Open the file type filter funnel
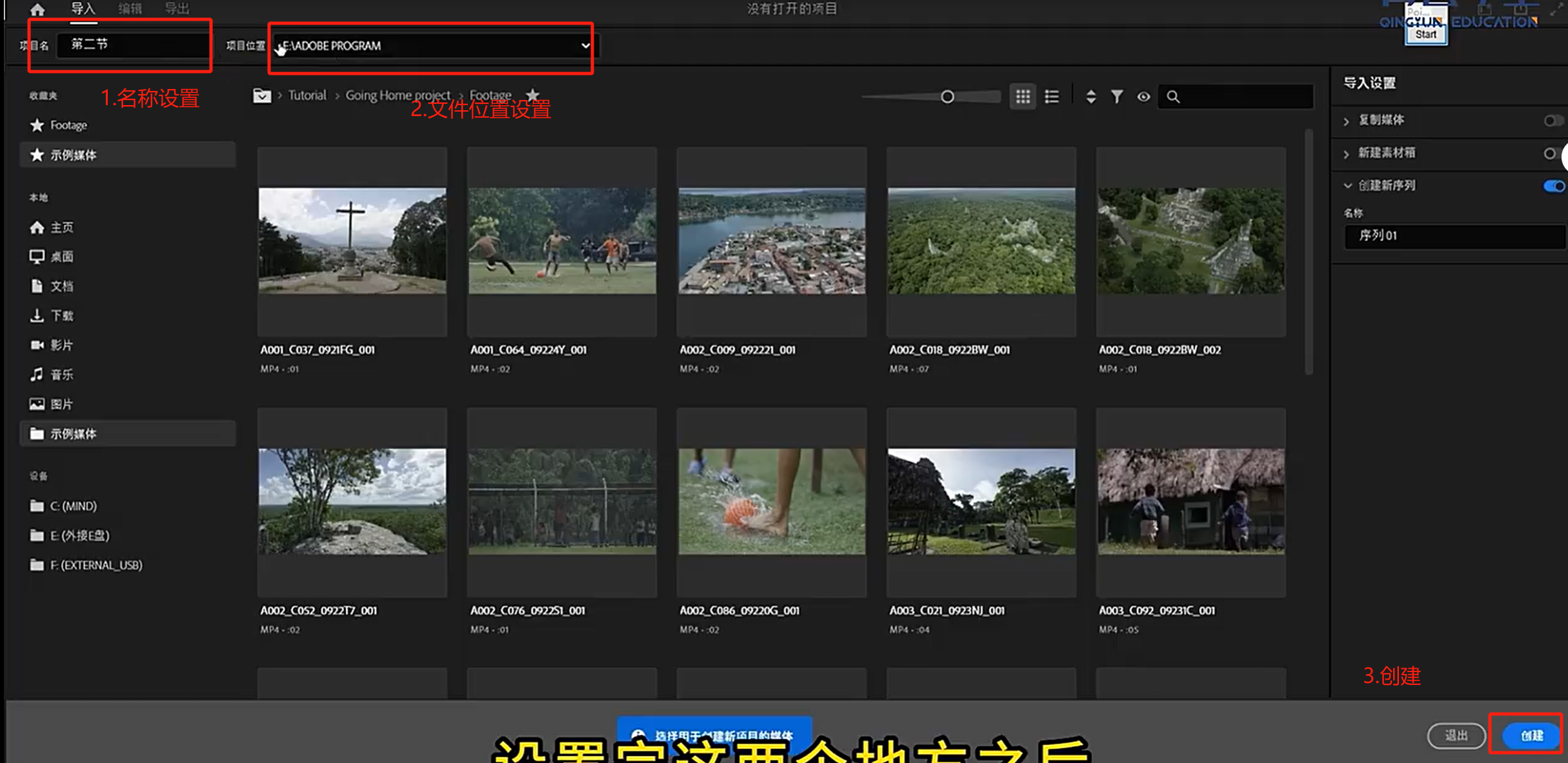The image size is (1568, 763). (x=1117, y=97)
